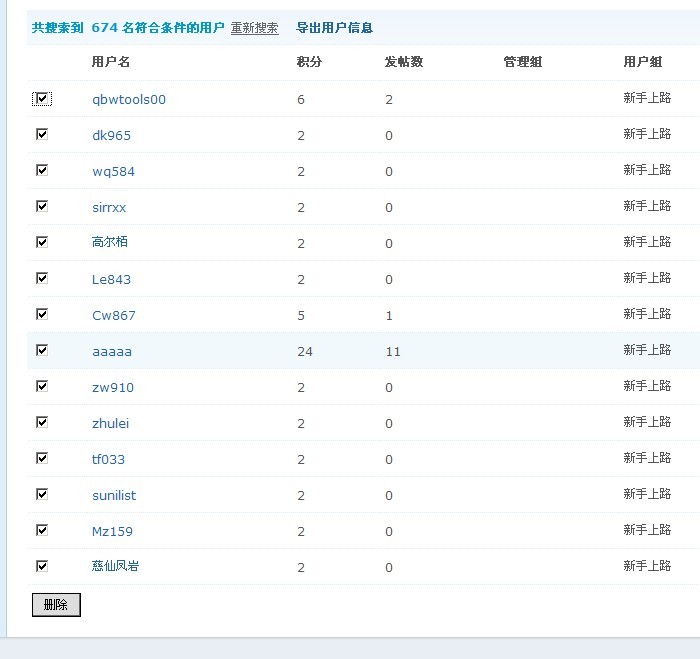Open user tf033
The width and height of the screenshot is (700, 659).
coord(108,459)
